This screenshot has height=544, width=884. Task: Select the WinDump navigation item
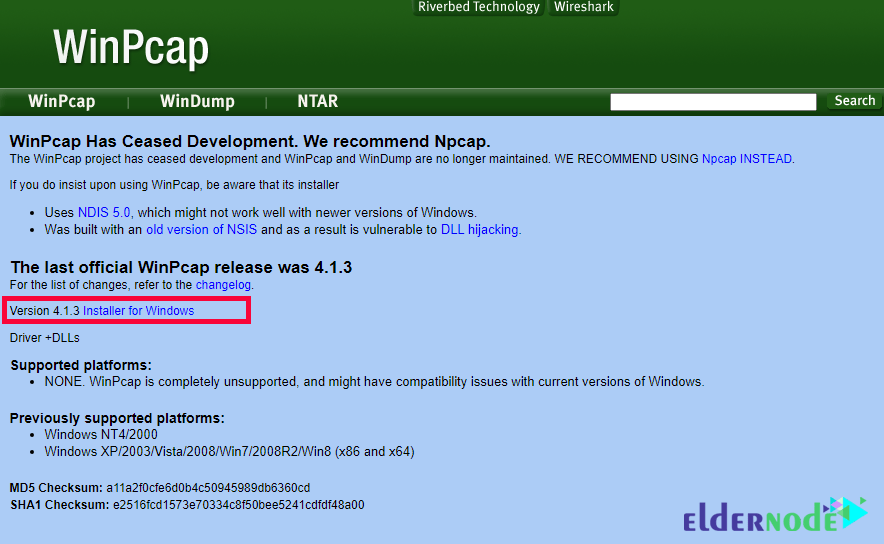click(x=197, y=101)
